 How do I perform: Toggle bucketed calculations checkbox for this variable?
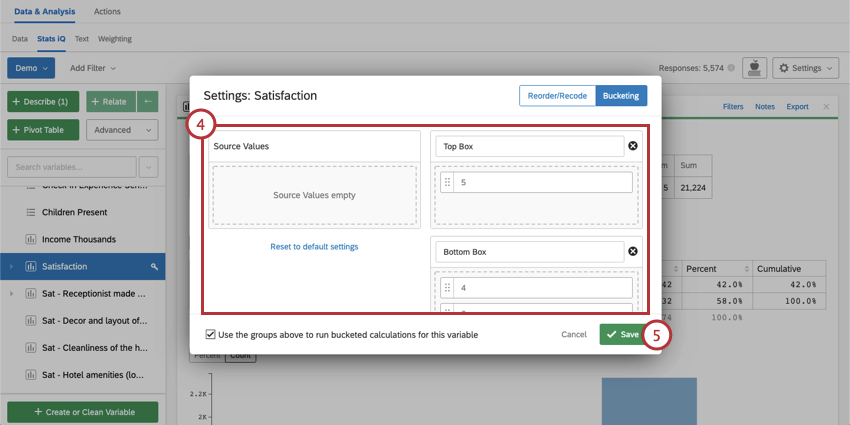tap(210, 334)
